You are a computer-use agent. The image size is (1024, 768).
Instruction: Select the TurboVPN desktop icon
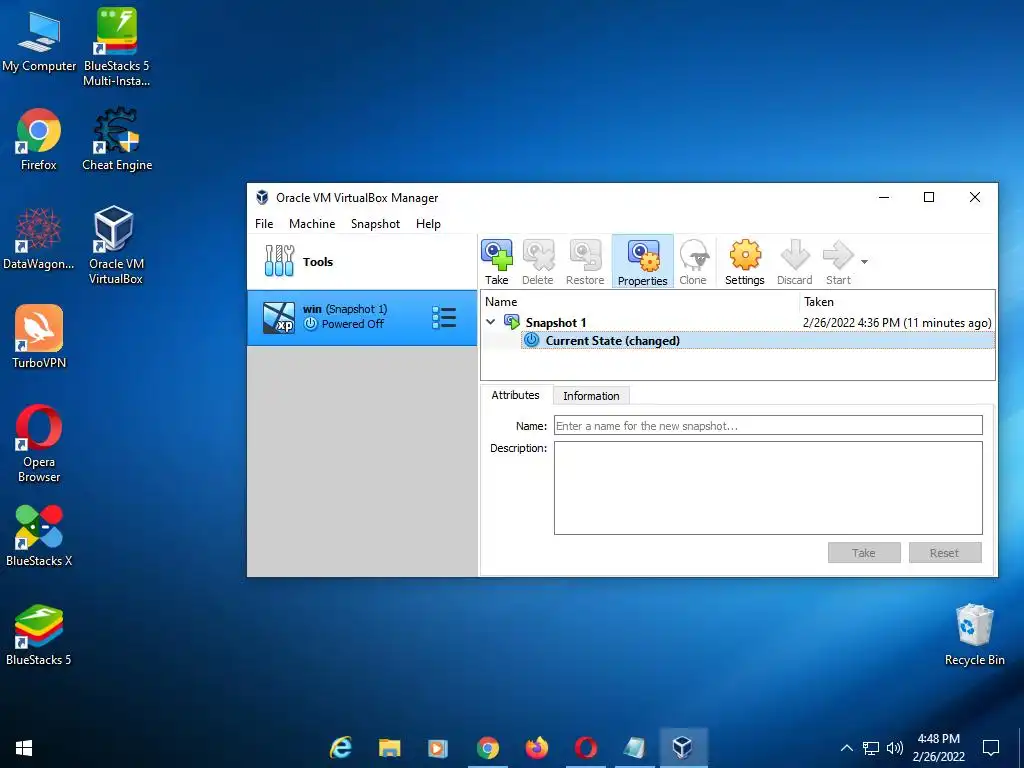[39, 337]
